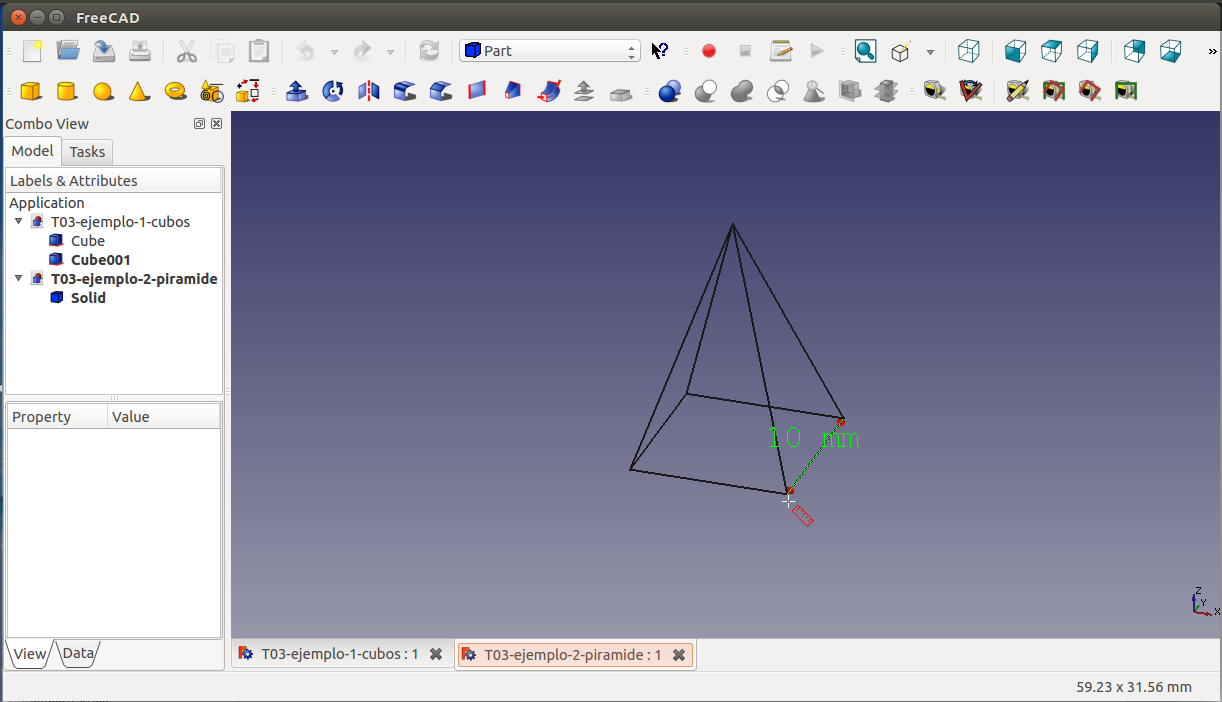Close the T03-ejemplo-2-piramide document tab
Screen dimensions: 1222x702
tap(679, 655)
